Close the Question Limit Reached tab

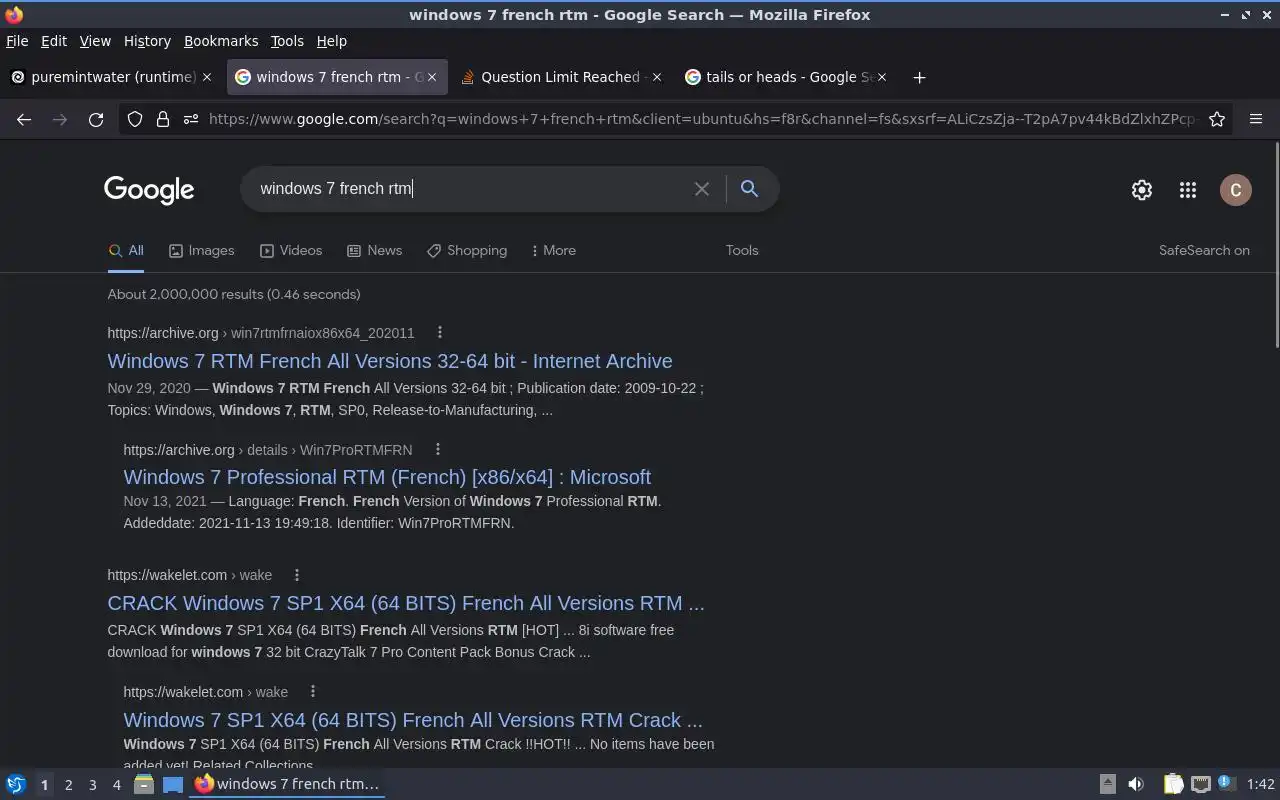(x=657, y=77)
